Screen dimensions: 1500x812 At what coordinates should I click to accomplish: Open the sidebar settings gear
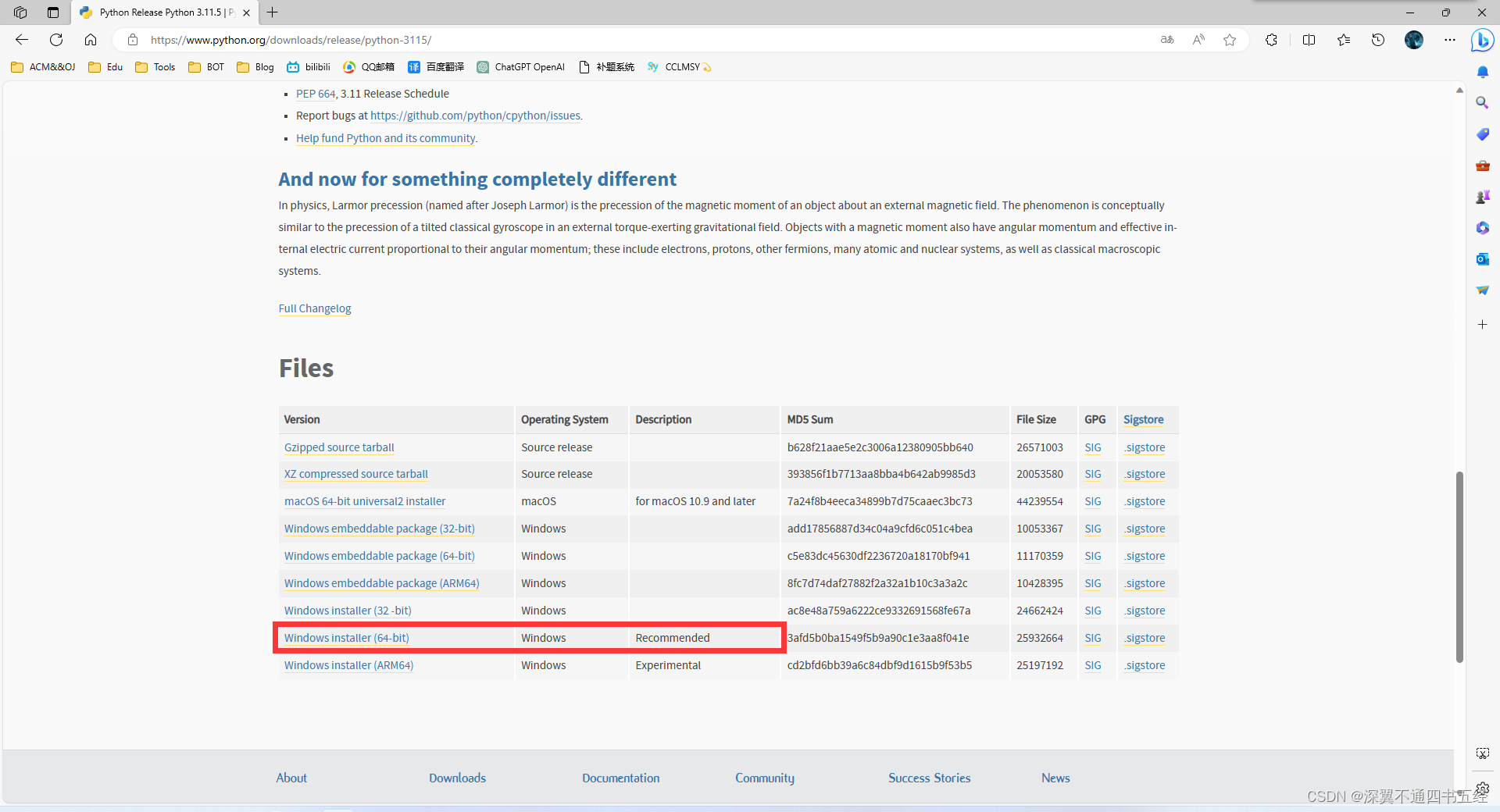[x=1482, y=788]
